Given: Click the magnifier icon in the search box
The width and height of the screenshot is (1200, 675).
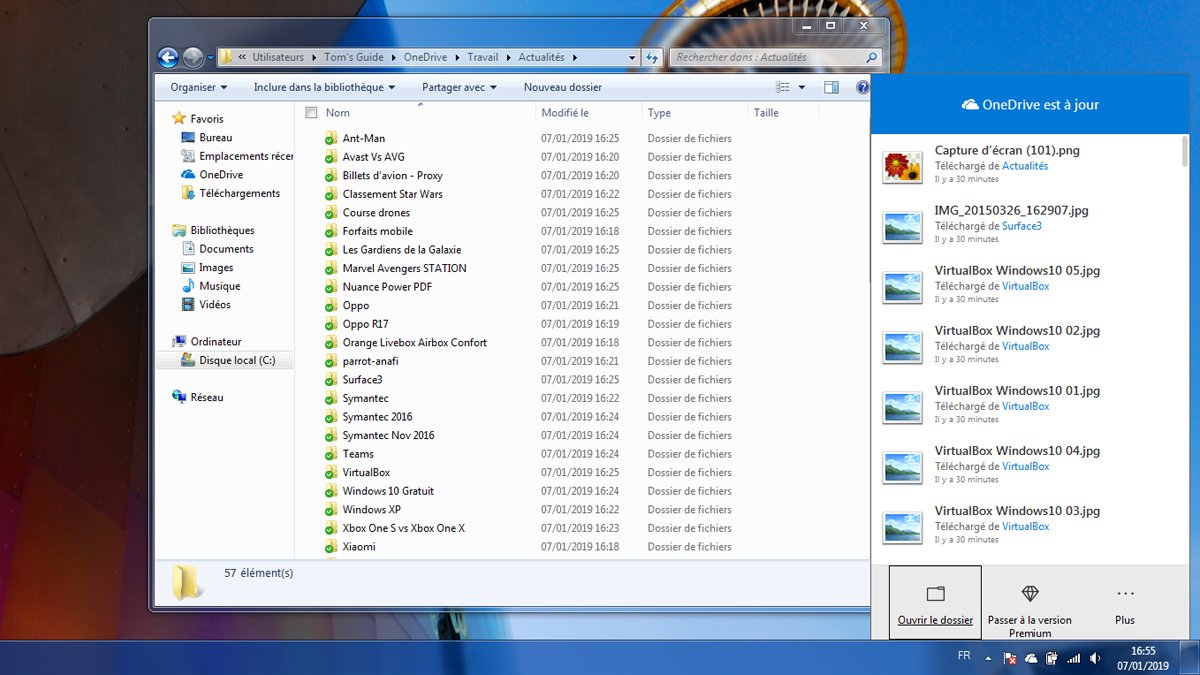Looking at the screenshot, I should click(x=872, y=58).
